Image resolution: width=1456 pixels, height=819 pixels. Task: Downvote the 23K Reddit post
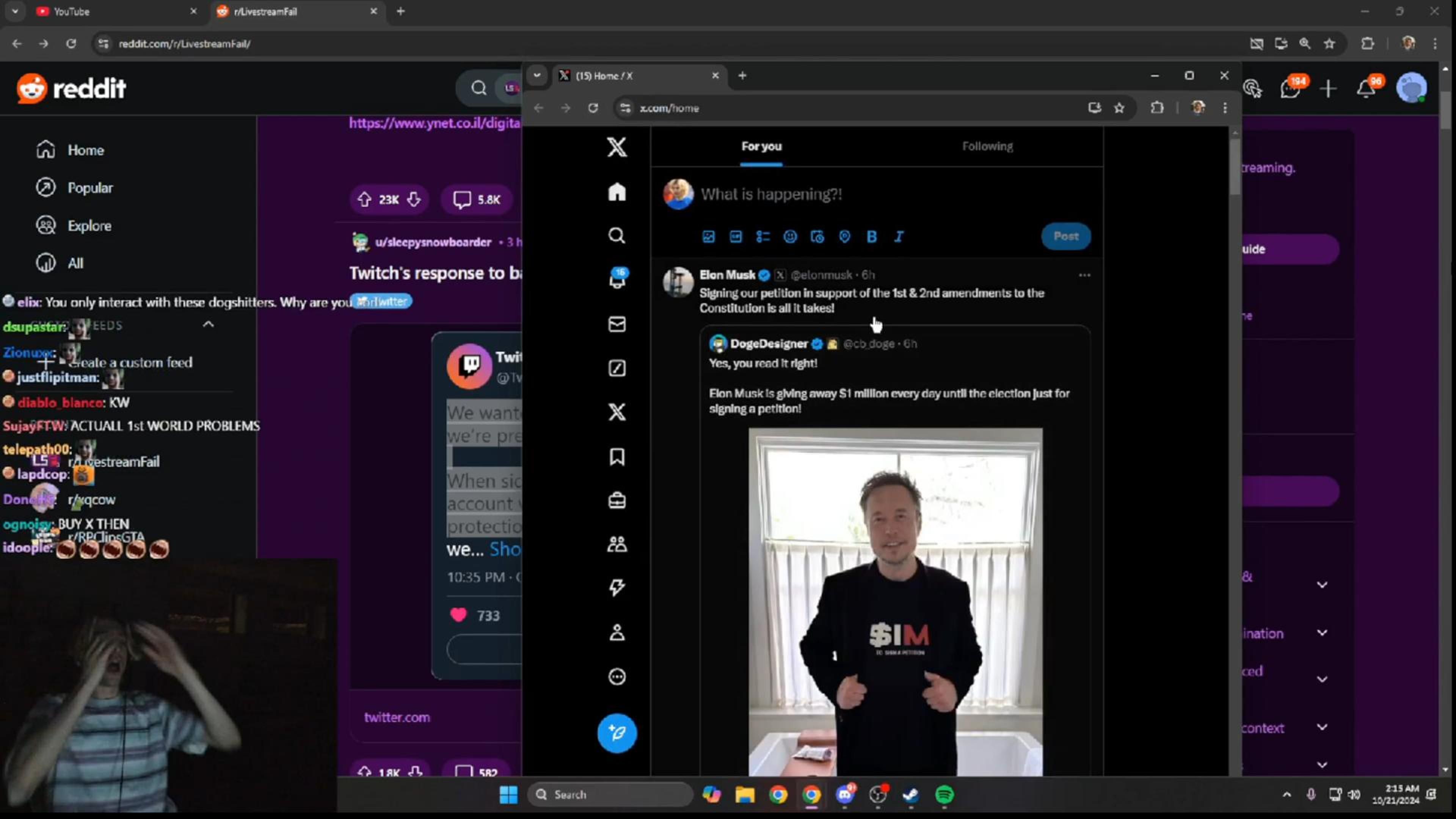point(414,199)
